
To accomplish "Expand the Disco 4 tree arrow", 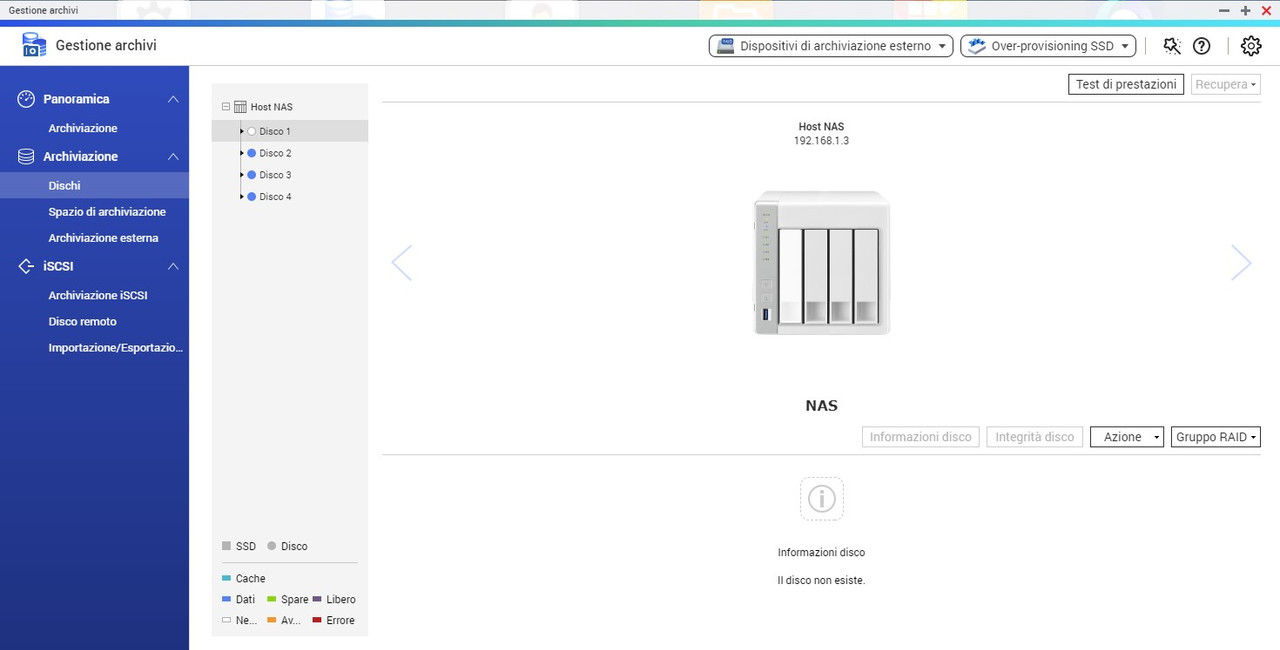I will coord(242,197).
